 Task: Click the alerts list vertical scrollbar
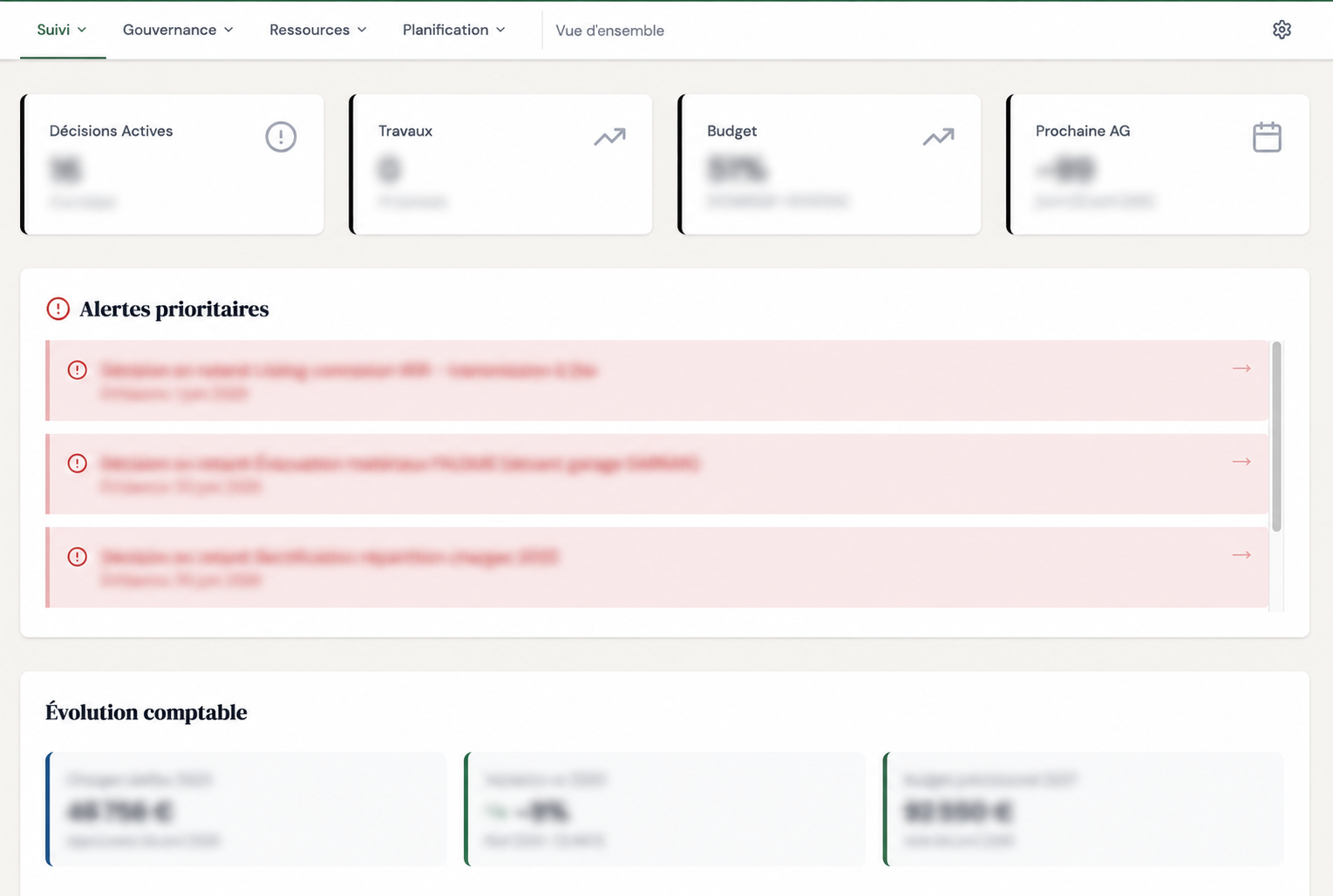pyautogui.click(x=1277, y=437)
